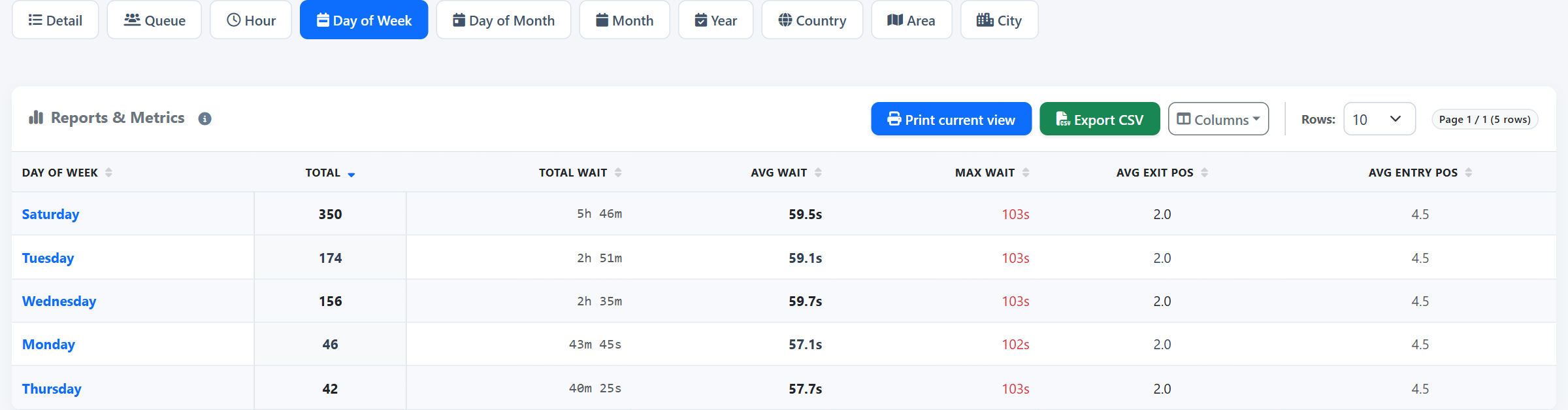Open the Thursday row link

(x=52, y=388)
